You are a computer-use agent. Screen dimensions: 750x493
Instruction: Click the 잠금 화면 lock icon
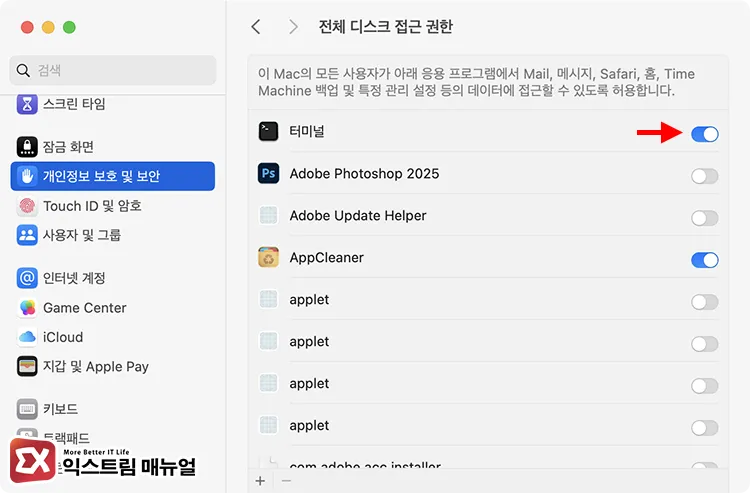[x=27, y=147]
